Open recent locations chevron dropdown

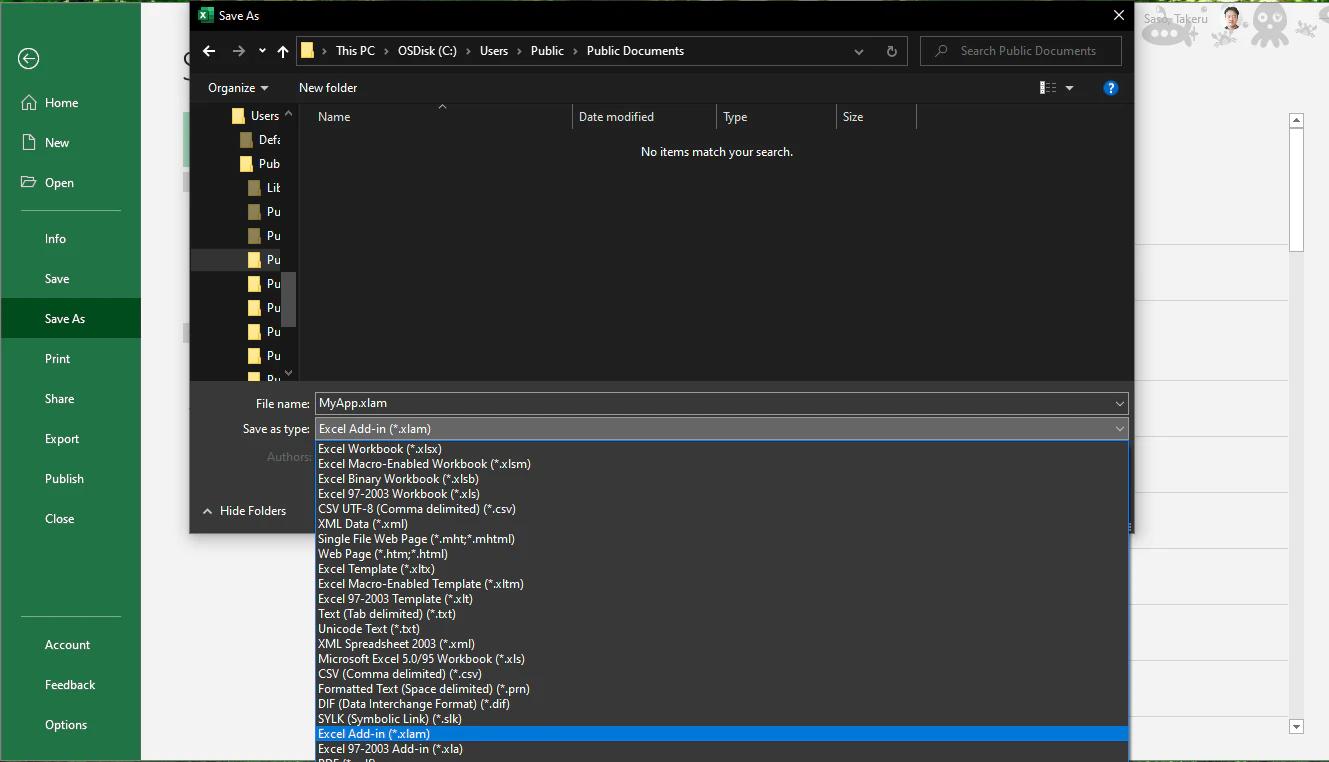point(262,51)
